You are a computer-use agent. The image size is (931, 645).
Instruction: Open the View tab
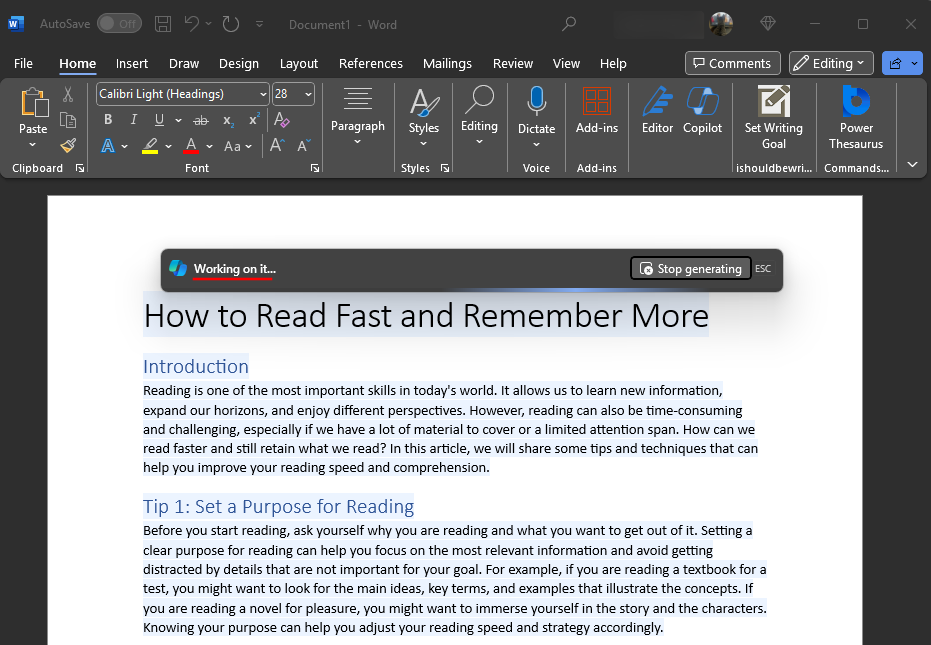pos(566,64)
